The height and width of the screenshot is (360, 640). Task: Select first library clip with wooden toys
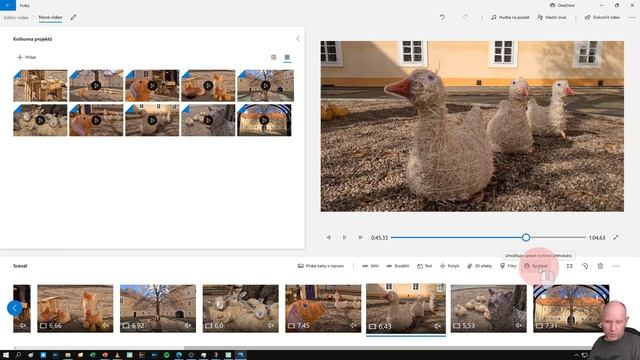(40, 85)
